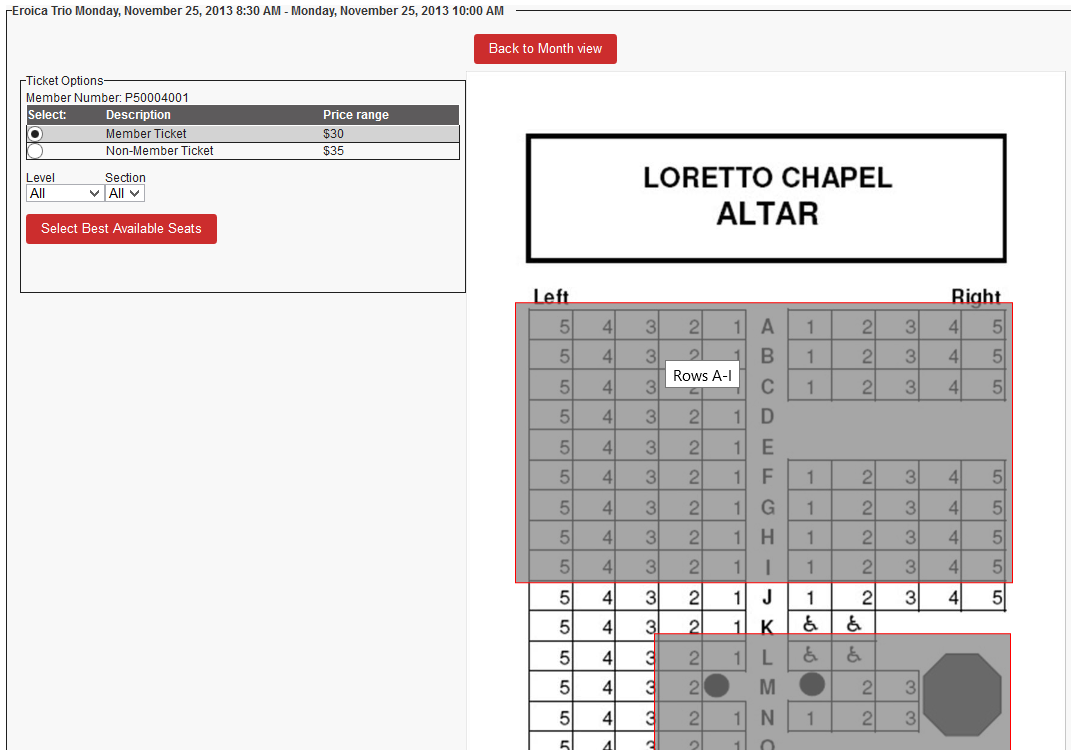The height and width of the screenshot is (750, 1071).
Task: Choose left seat 4 in row K
Action: point(607,627)
